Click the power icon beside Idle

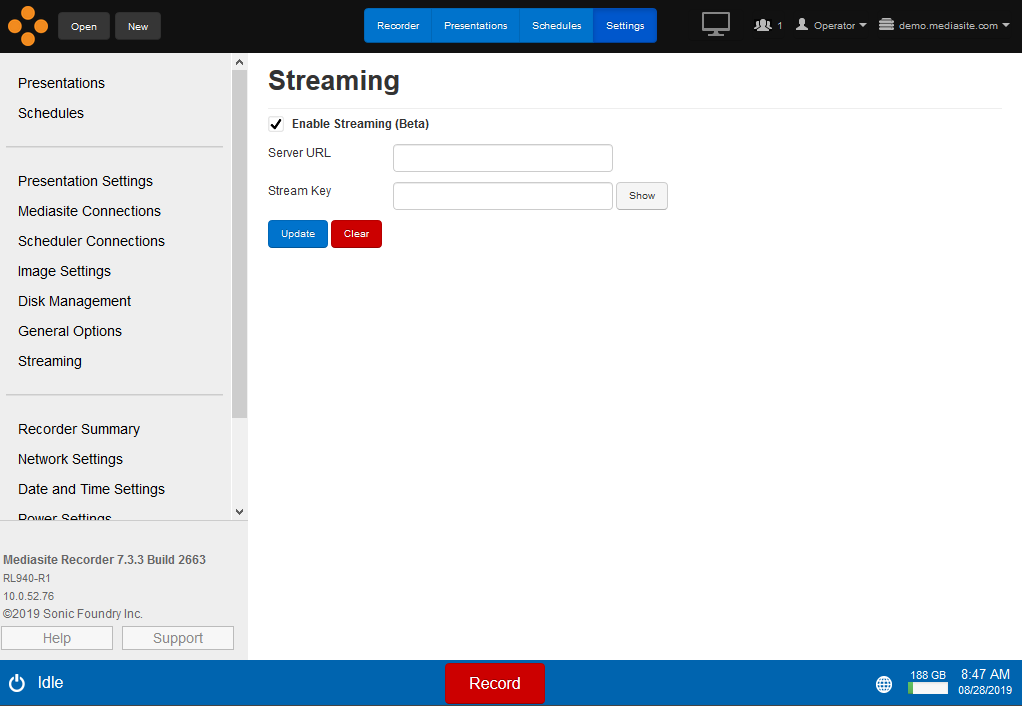click(17, 683)
